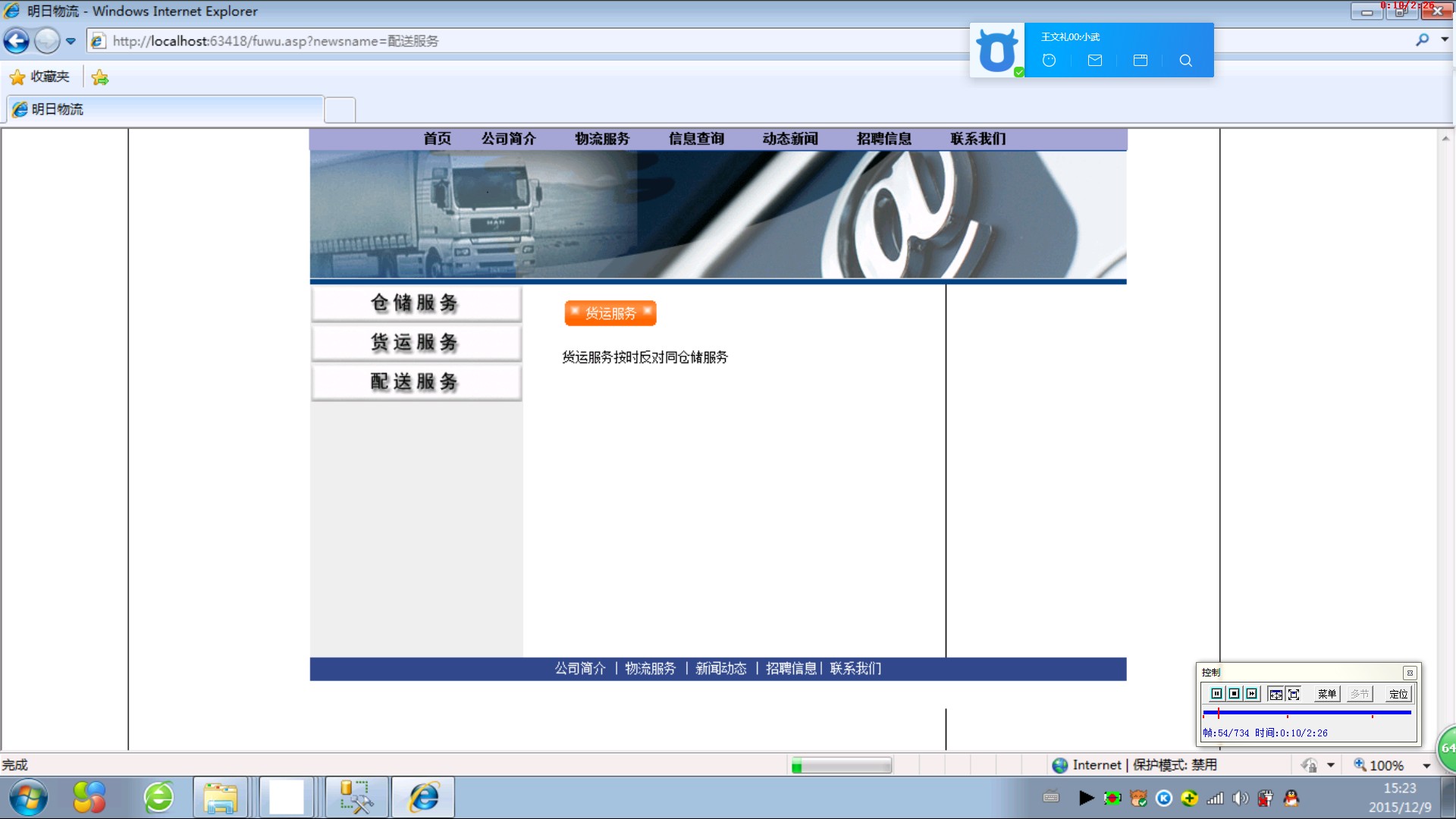This screenshot has height=819, width=1456.
Task: Open the Windows Start menu
Action: (28, 798)
